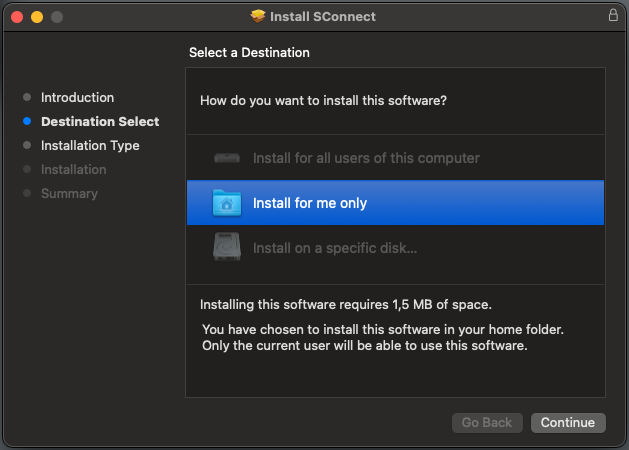Select Installation Type step in sidebar
Image resolution: width=629 pixels, height=450 pixels.
pyautogui.click(x=90, y=146)
